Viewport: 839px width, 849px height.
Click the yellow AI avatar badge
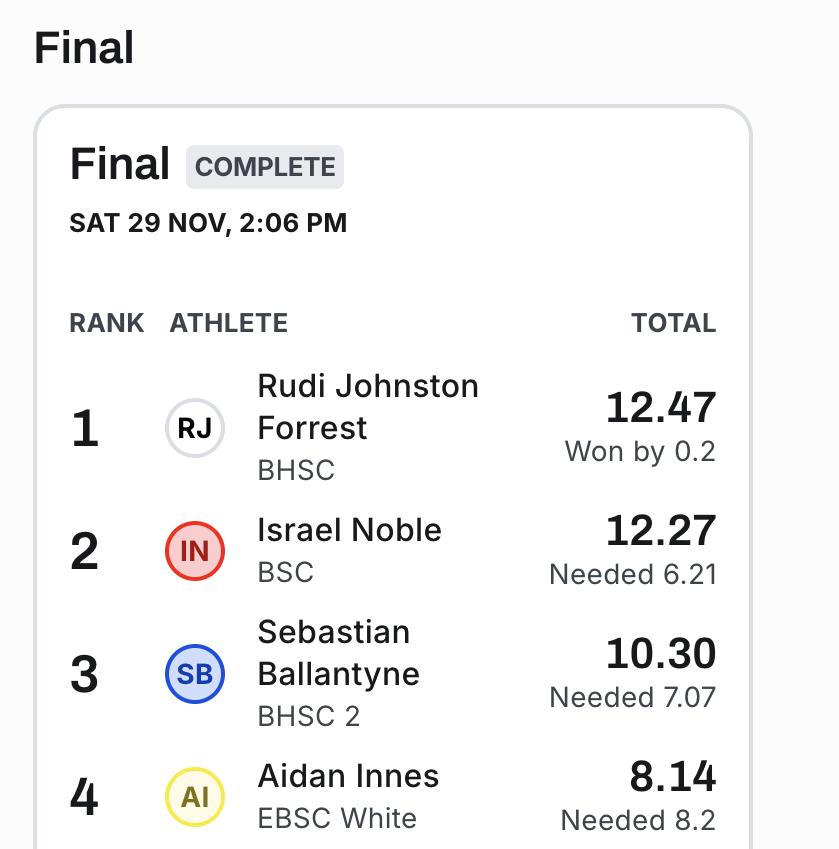click(195, 797)
